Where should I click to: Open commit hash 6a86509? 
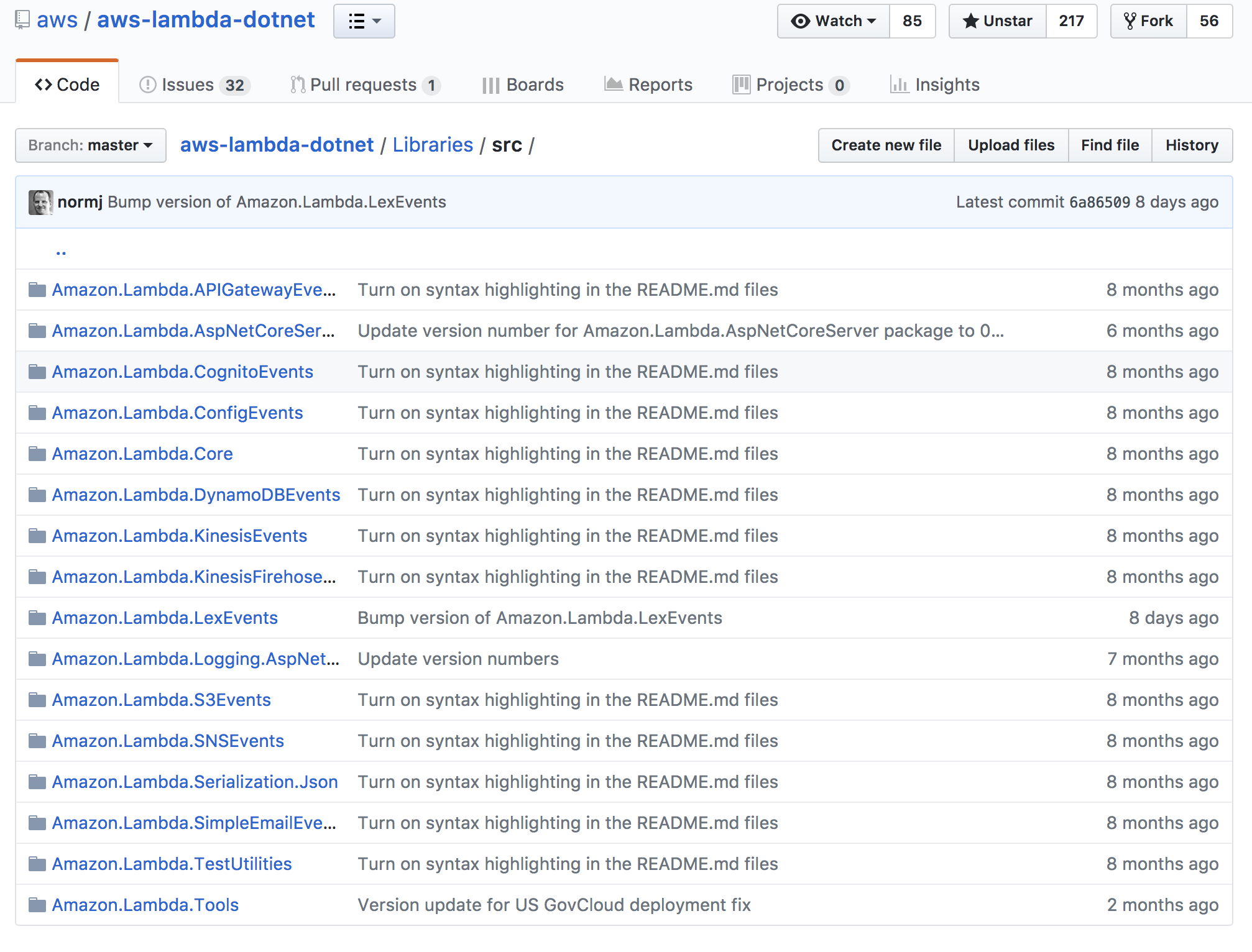click(x=1099, y=202)
